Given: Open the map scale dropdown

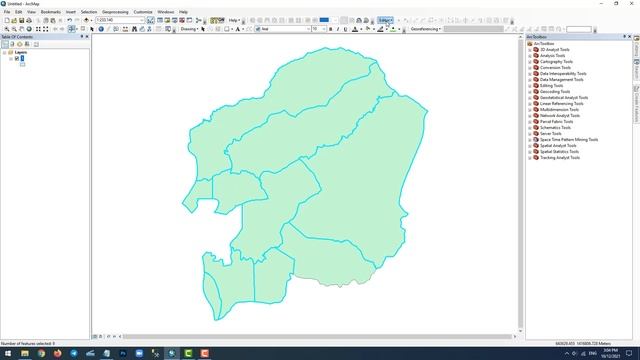Looking at the screenshot, I should (142, 20).
